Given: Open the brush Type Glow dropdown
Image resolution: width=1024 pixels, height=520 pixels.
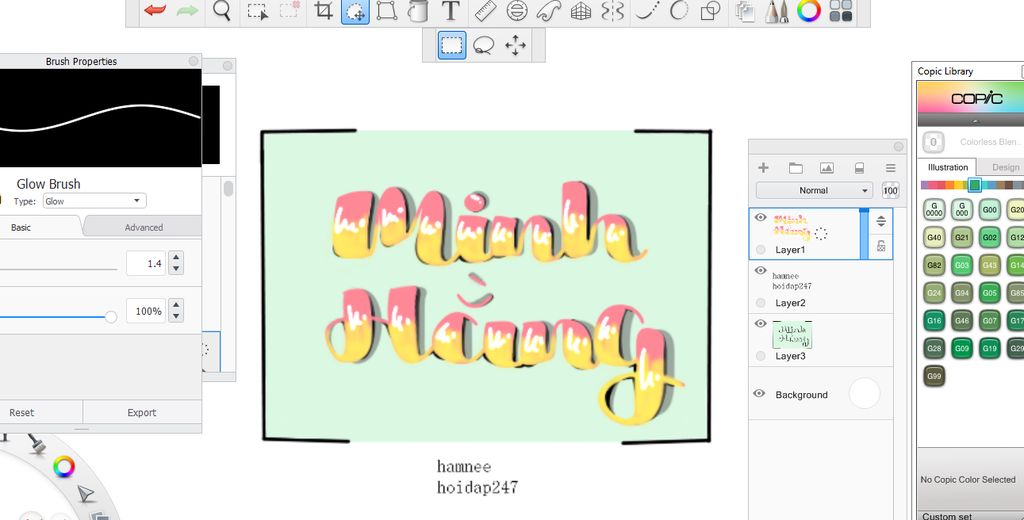Looking at the screenshot, I should (x=95, y=201).
